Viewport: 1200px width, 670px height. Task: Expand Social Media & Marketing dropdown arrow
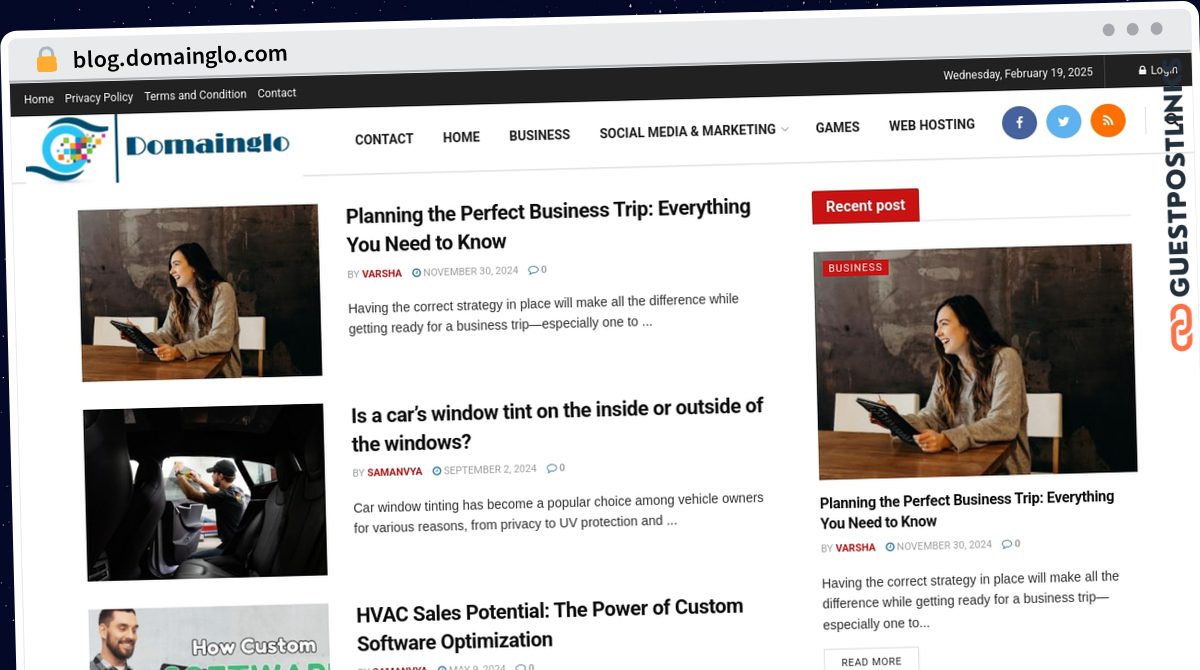coord(785,130)
